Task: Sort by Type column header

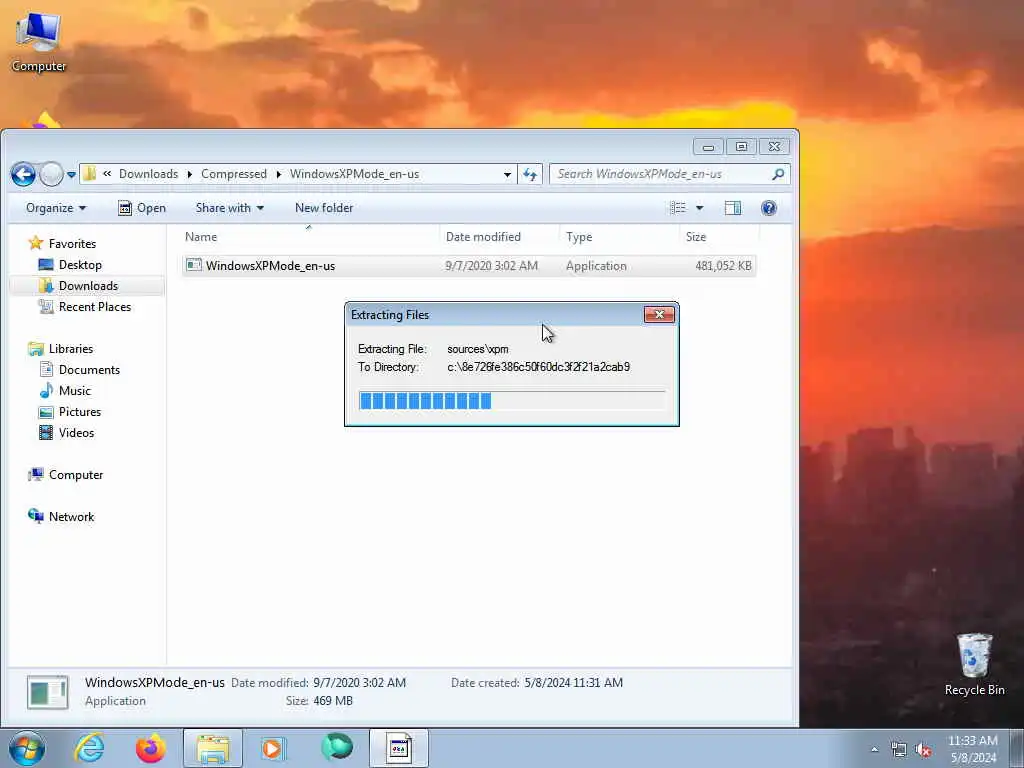Action: coord(618,236)
